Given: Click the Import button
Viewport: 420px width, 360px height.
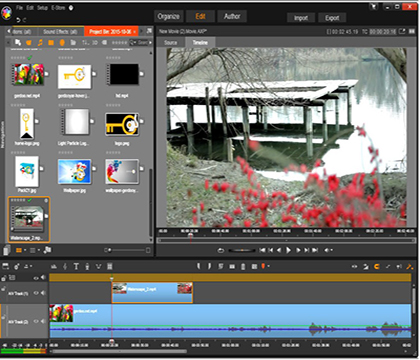Looking at the screenshot, I should (x=301, y=18).
